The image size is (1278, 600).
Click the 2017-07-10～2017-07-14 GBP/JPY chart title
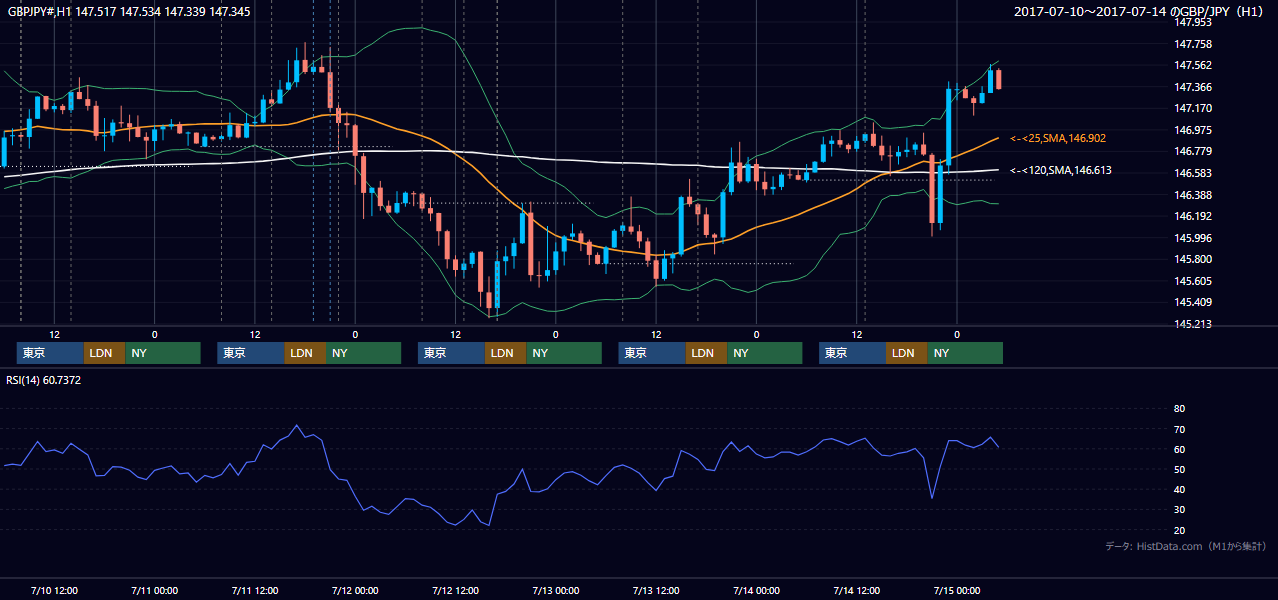[x=1141, y=12]
